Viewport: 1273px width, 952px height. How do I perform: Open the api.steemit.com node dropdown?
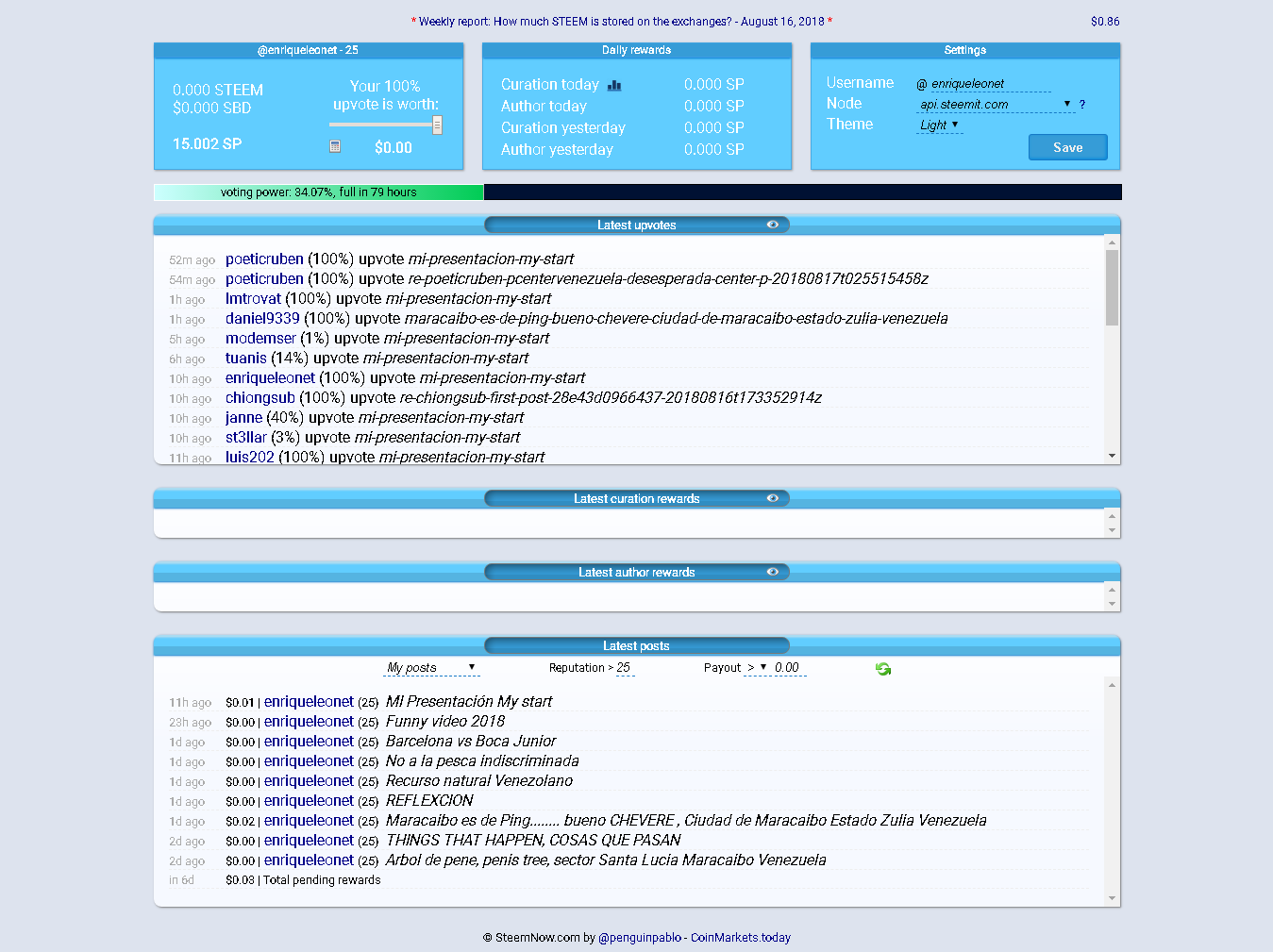(x=997, y=105)
